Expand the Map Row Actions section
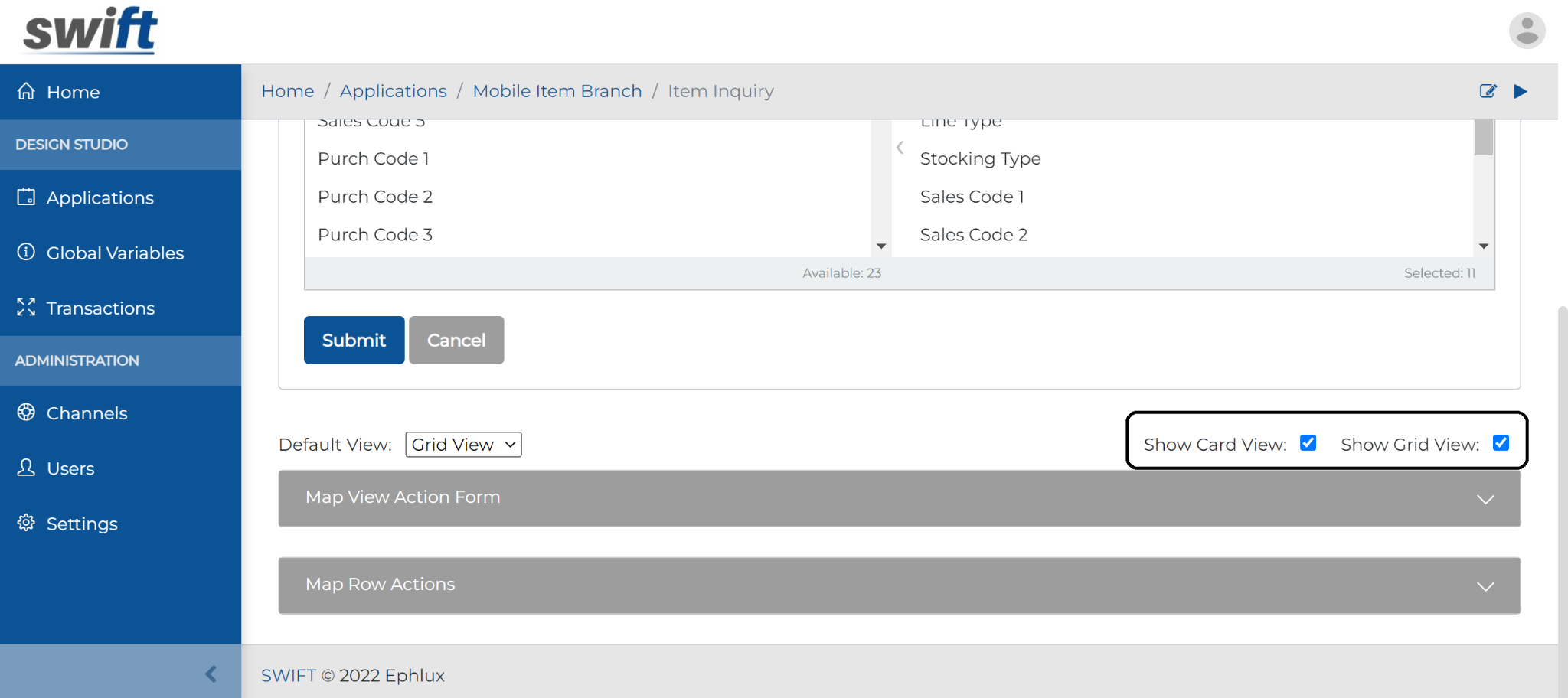The width and height of the screenshot is (1568, 698). (899, 585)
